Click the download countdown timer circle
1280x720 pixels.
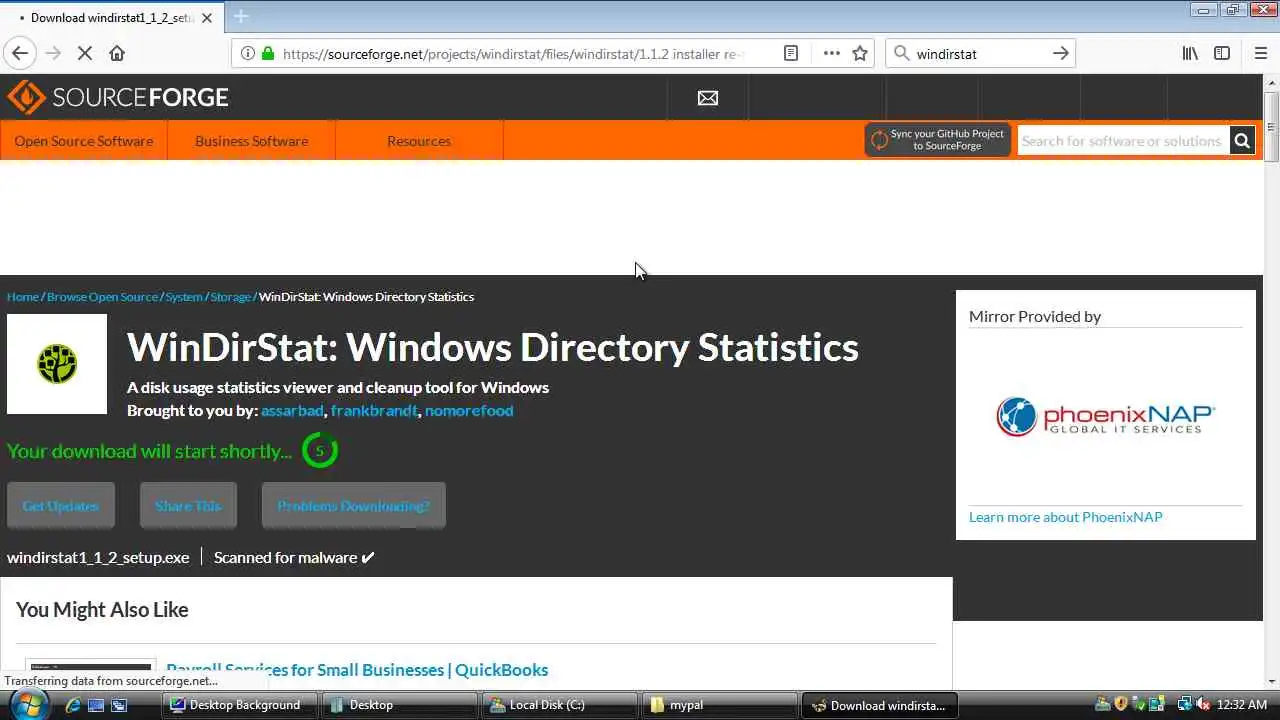(x=320, y=451)
